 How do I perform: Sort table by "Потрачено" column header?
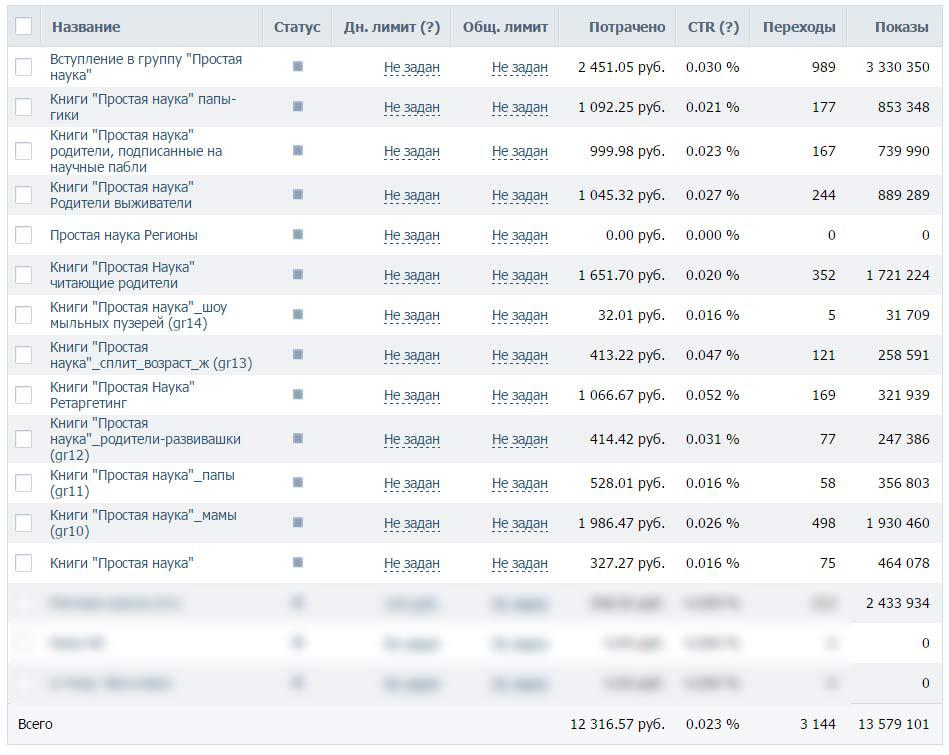[627, 27]
